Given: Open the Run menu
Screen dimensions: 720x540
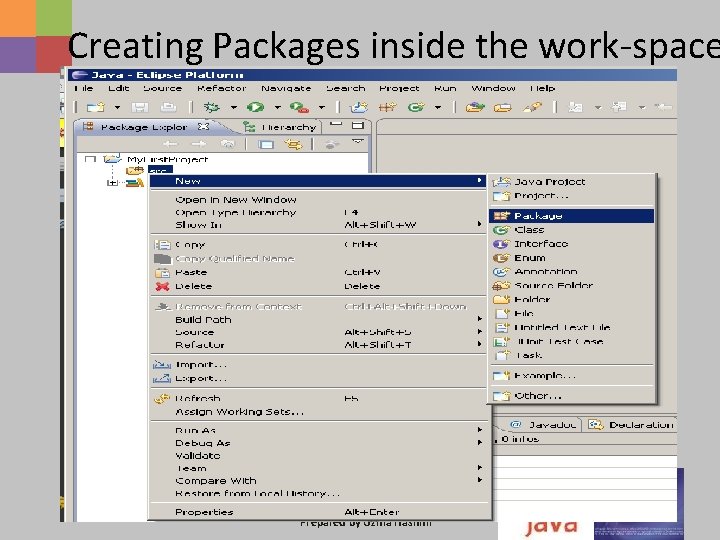Looking at the screenshot, I should tap(445, 88).
